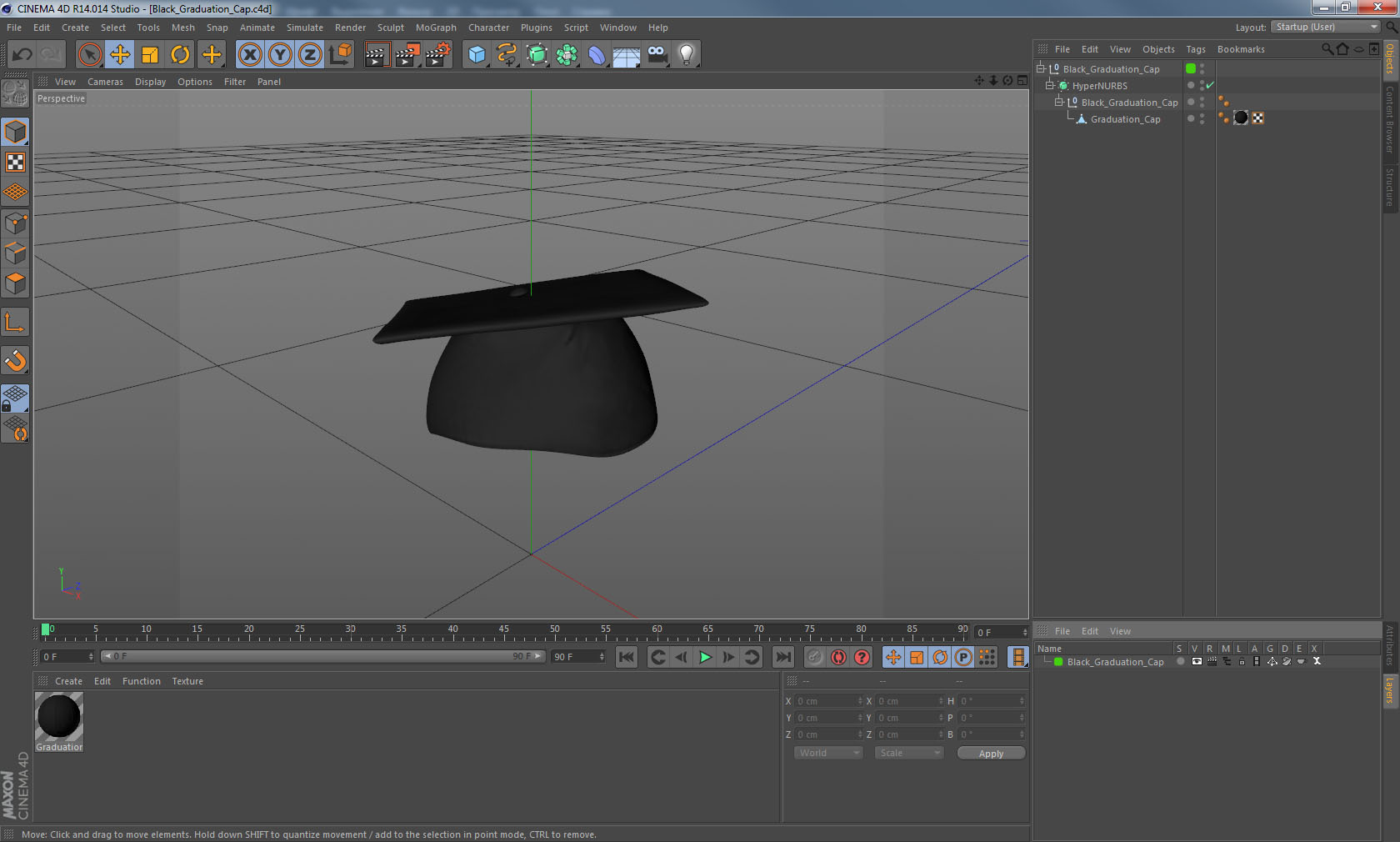Switch to Texture mode checker icon
Image resolution: width=1400 pixels, height=842 pixels.
point(15,162)
